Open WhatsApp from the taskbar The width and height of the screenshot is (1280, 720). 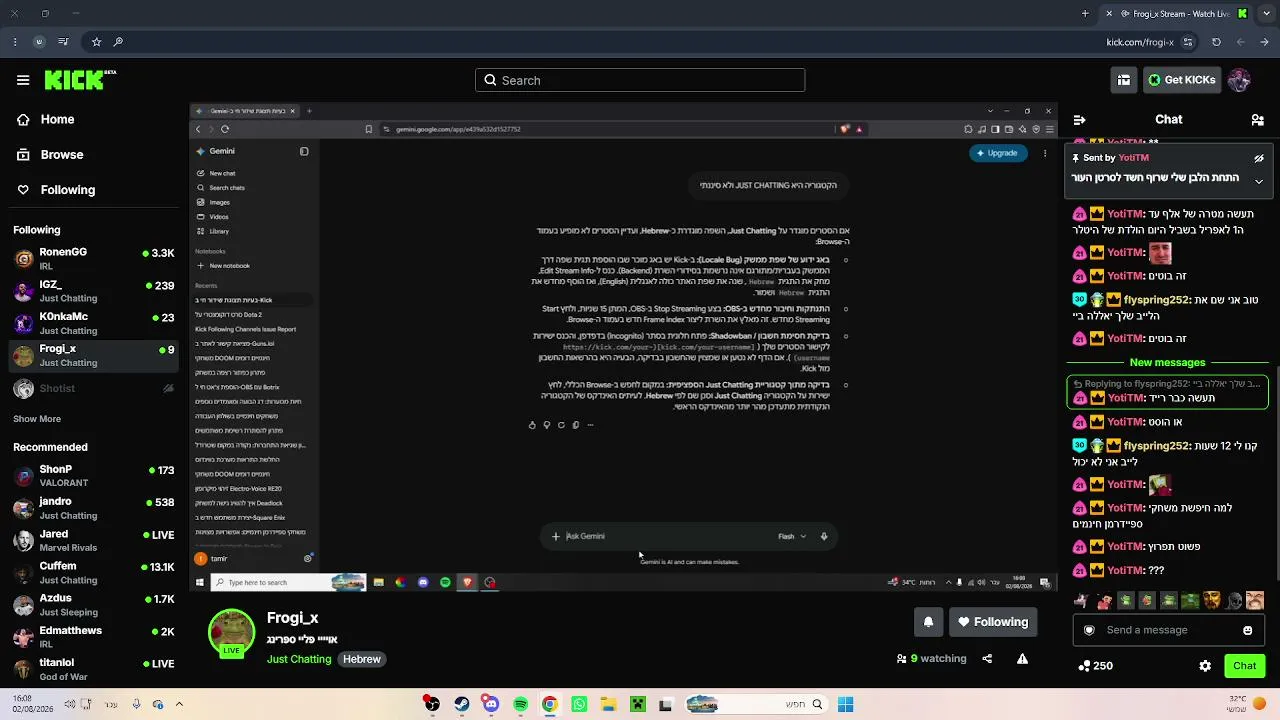(579, 705)
